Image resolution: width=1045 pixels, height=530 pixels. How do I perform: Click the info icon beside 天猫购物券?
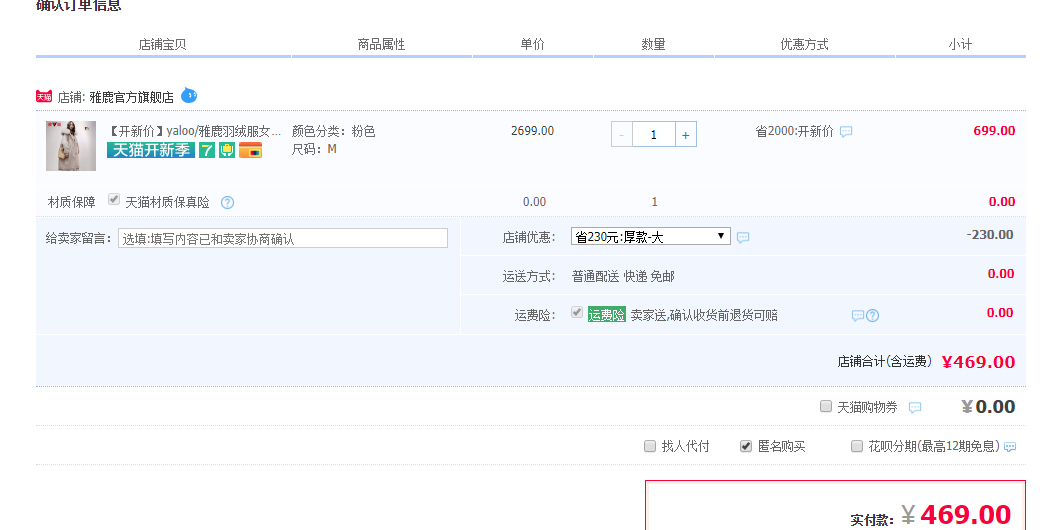915,407
